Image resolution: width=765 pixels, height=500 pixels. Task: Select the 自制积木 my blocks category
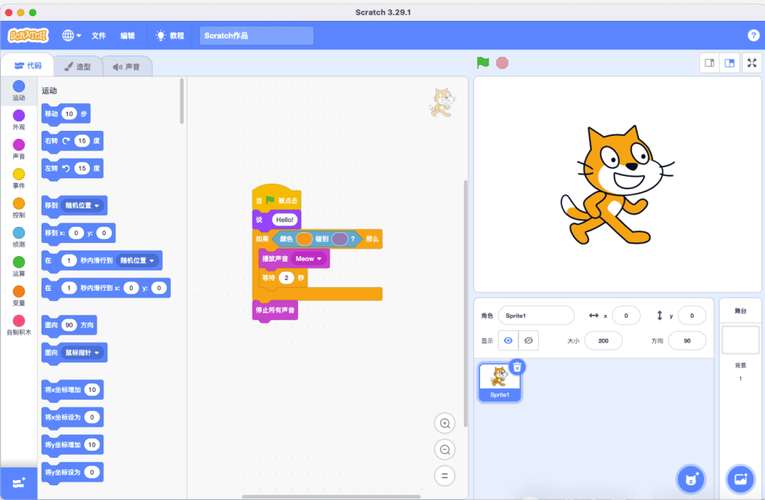tap(19, 325)
